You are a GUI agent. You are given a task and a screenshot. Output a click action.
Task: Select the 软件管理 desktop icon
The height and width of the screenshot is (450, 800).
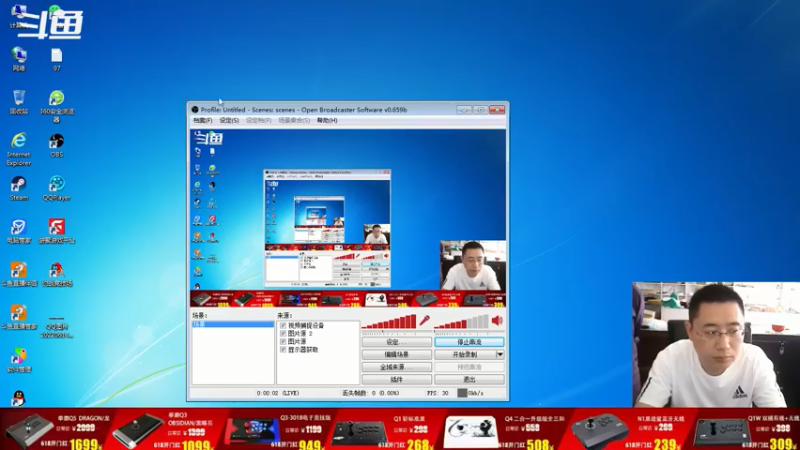(x=19, y=360)
